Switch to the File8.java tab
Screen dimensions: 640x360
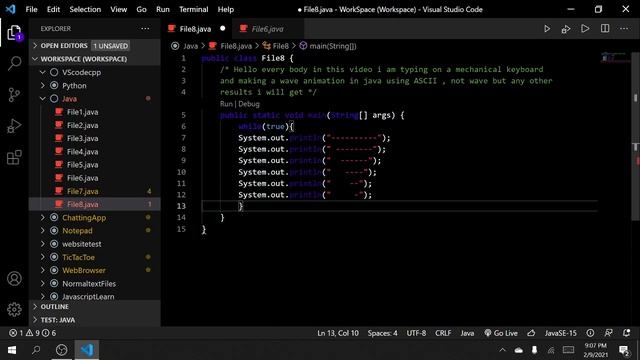pos(197,29)
